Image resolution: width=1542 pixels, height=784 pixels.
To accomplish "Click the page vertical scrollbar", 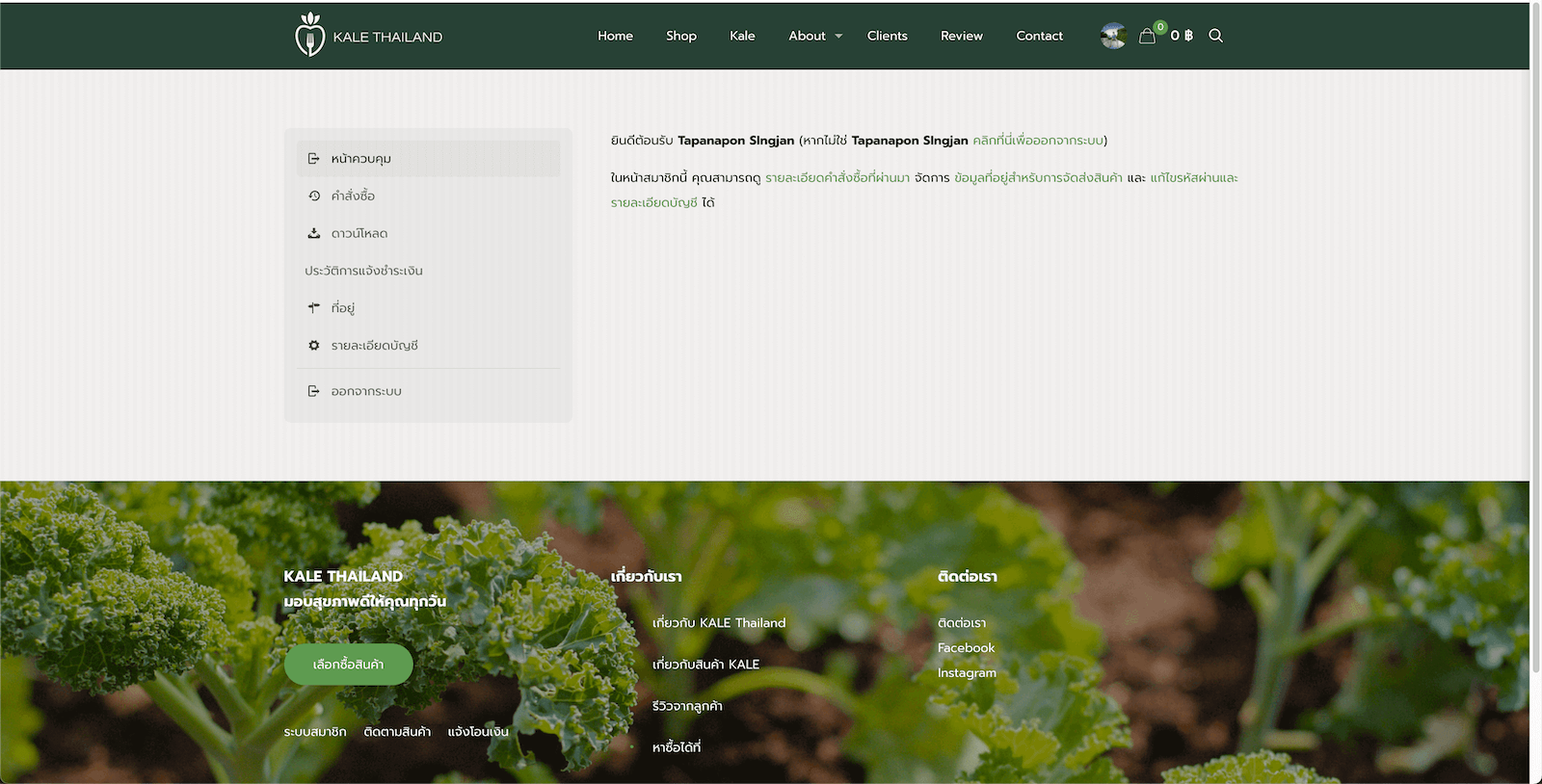I will point(1535,337).
